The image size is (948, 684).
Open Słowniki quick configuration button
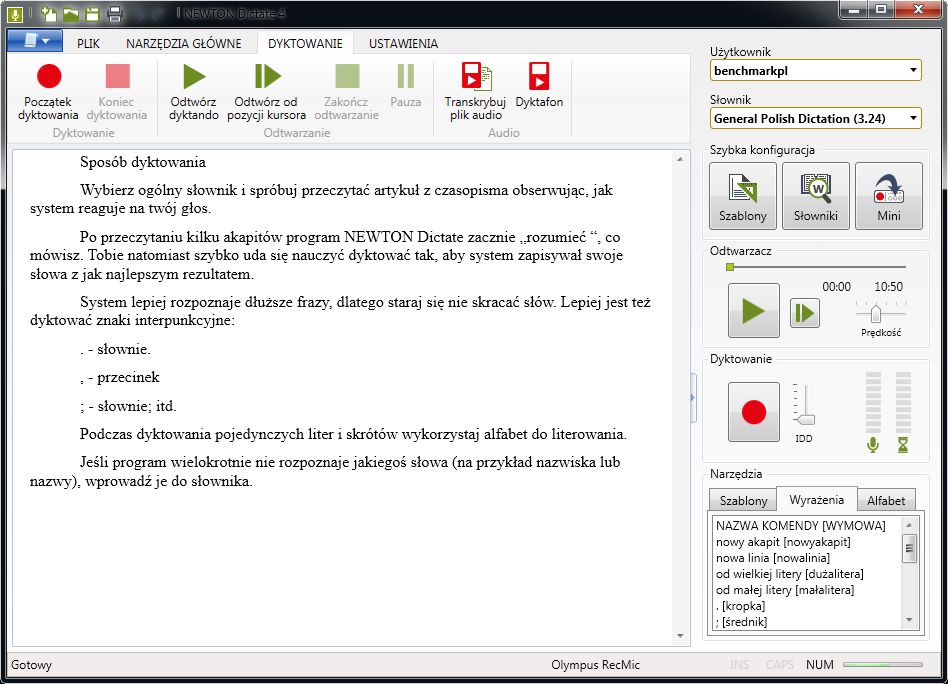(x=816, y=196)
